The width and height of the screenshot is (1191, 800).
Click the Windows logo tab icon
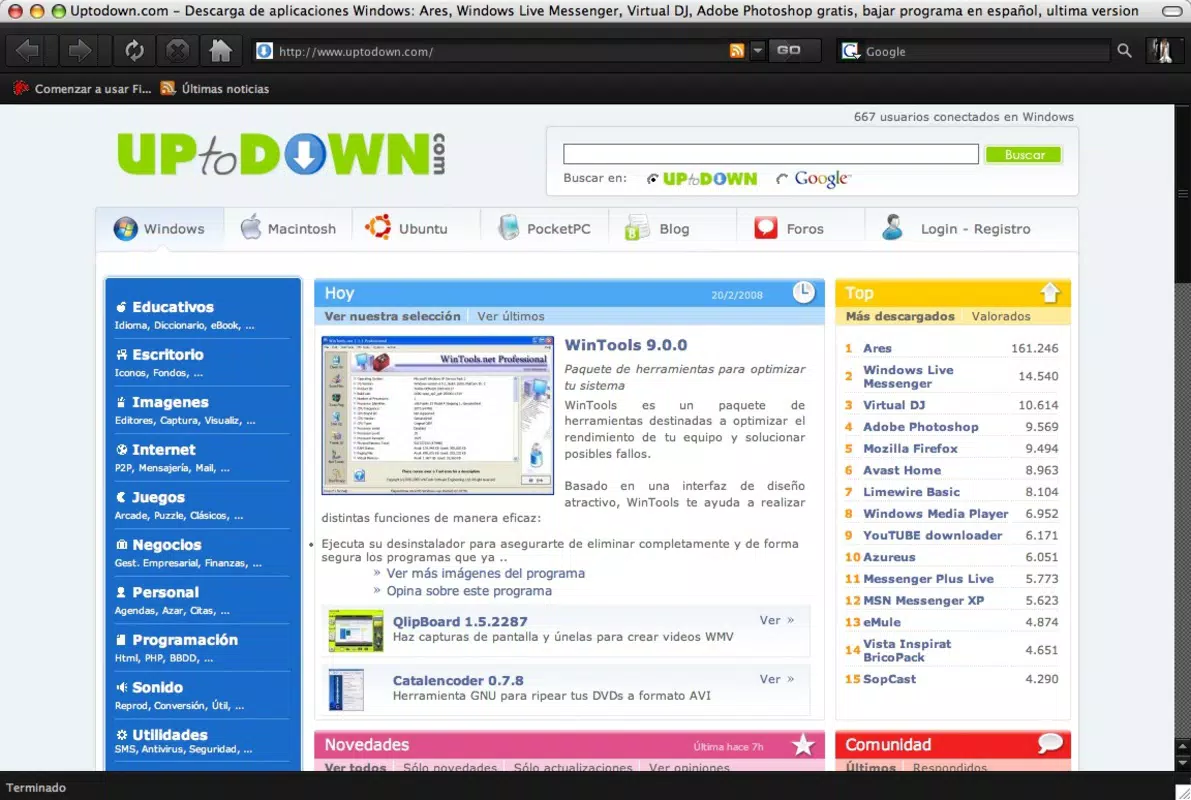(125, 229)
